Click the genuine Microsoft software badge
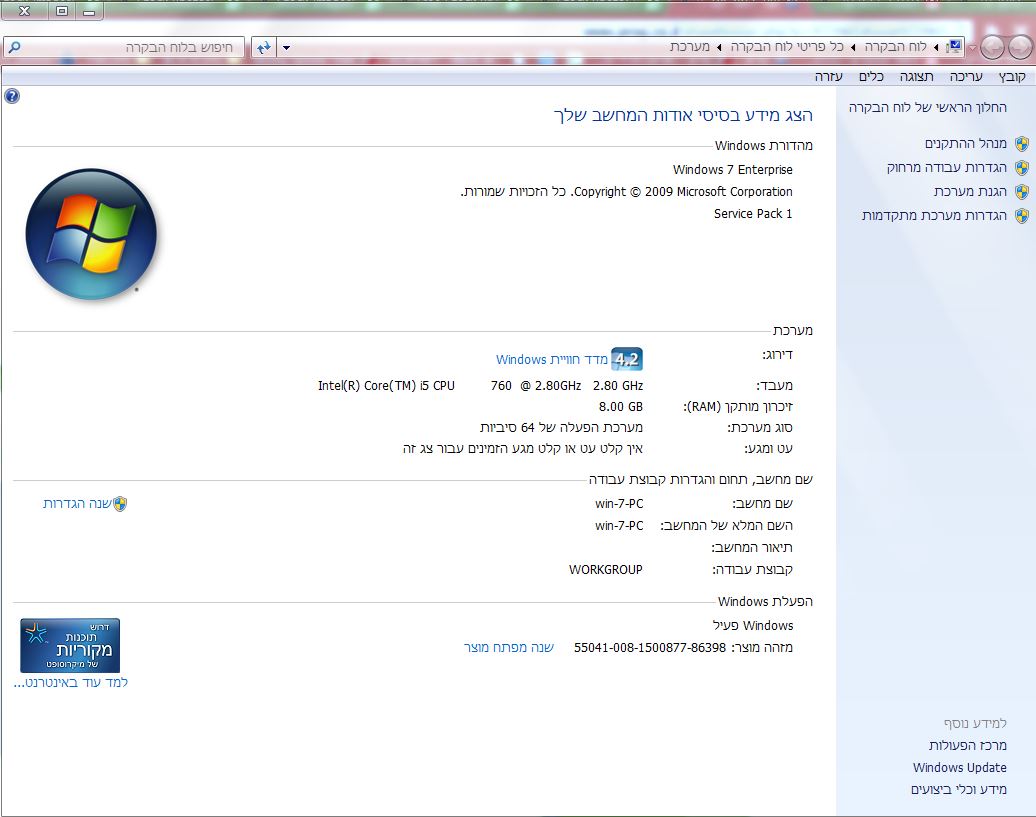The width and height of the screenshot is (1036, 817). click(x=70, y=645)
